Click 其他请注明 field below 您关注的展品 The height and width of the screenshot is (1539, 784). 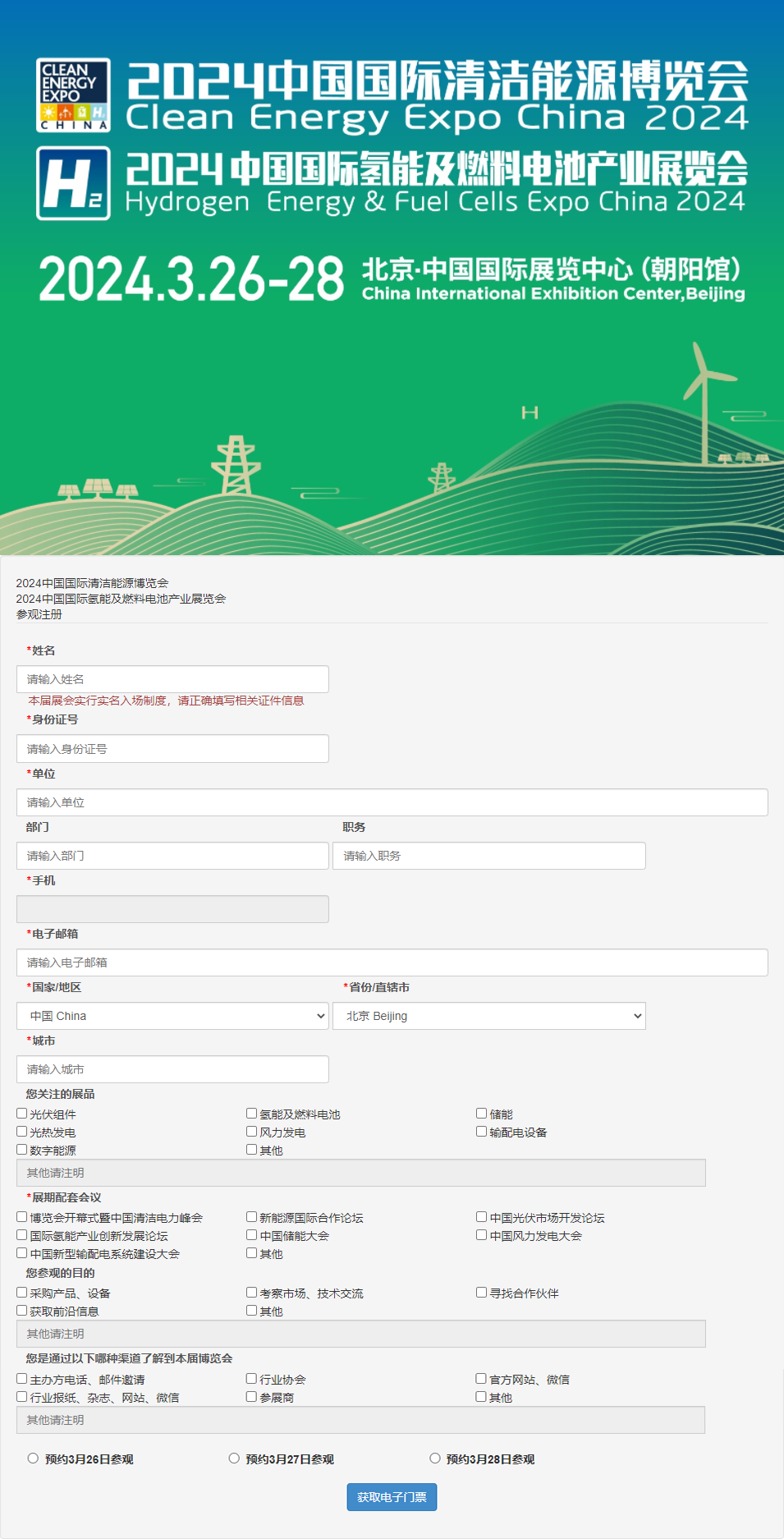tap(361, 1173)
